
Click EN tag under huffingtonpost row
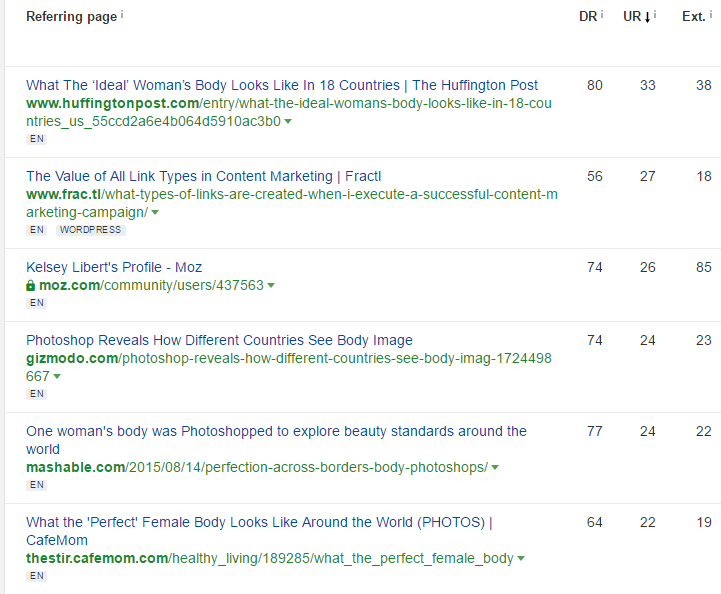coord(37,139)
